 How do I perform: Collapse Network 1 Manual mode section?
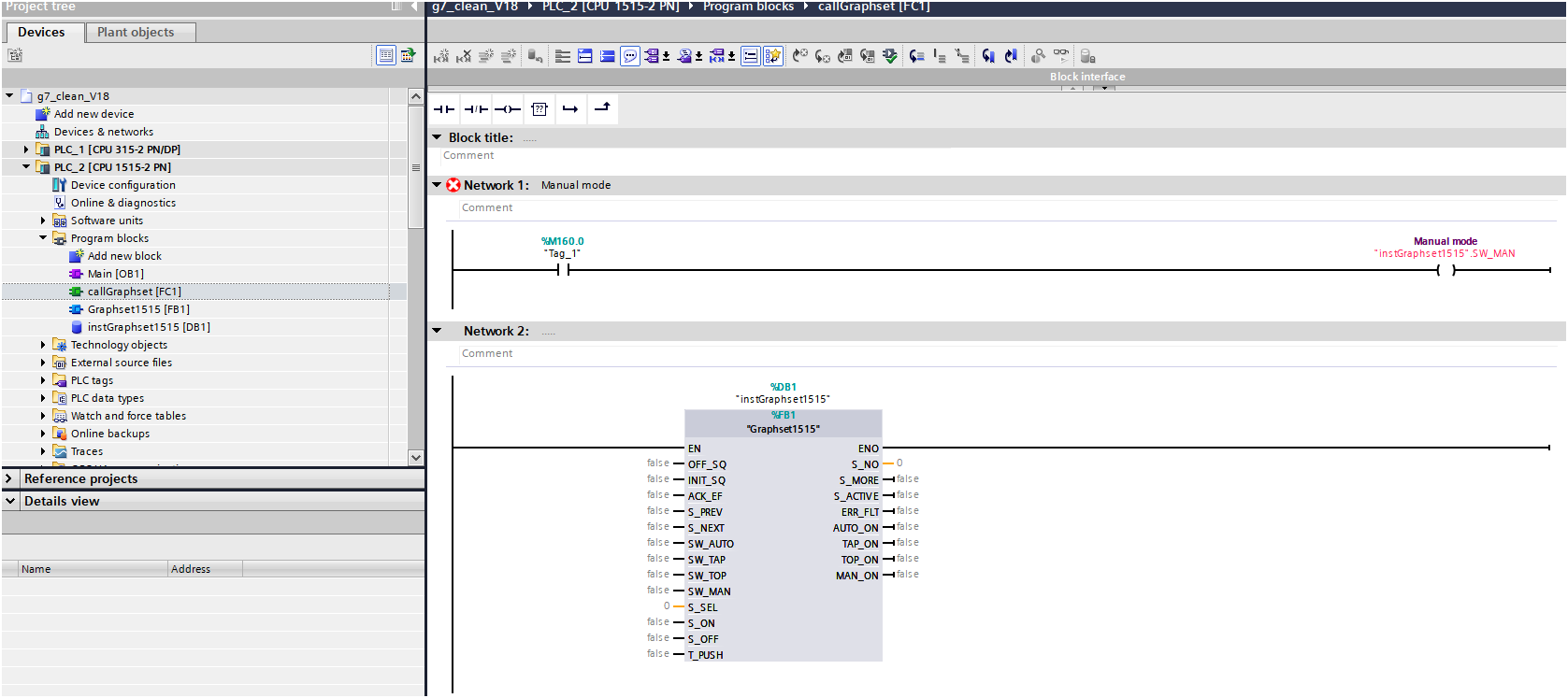[x=437, y=185]
